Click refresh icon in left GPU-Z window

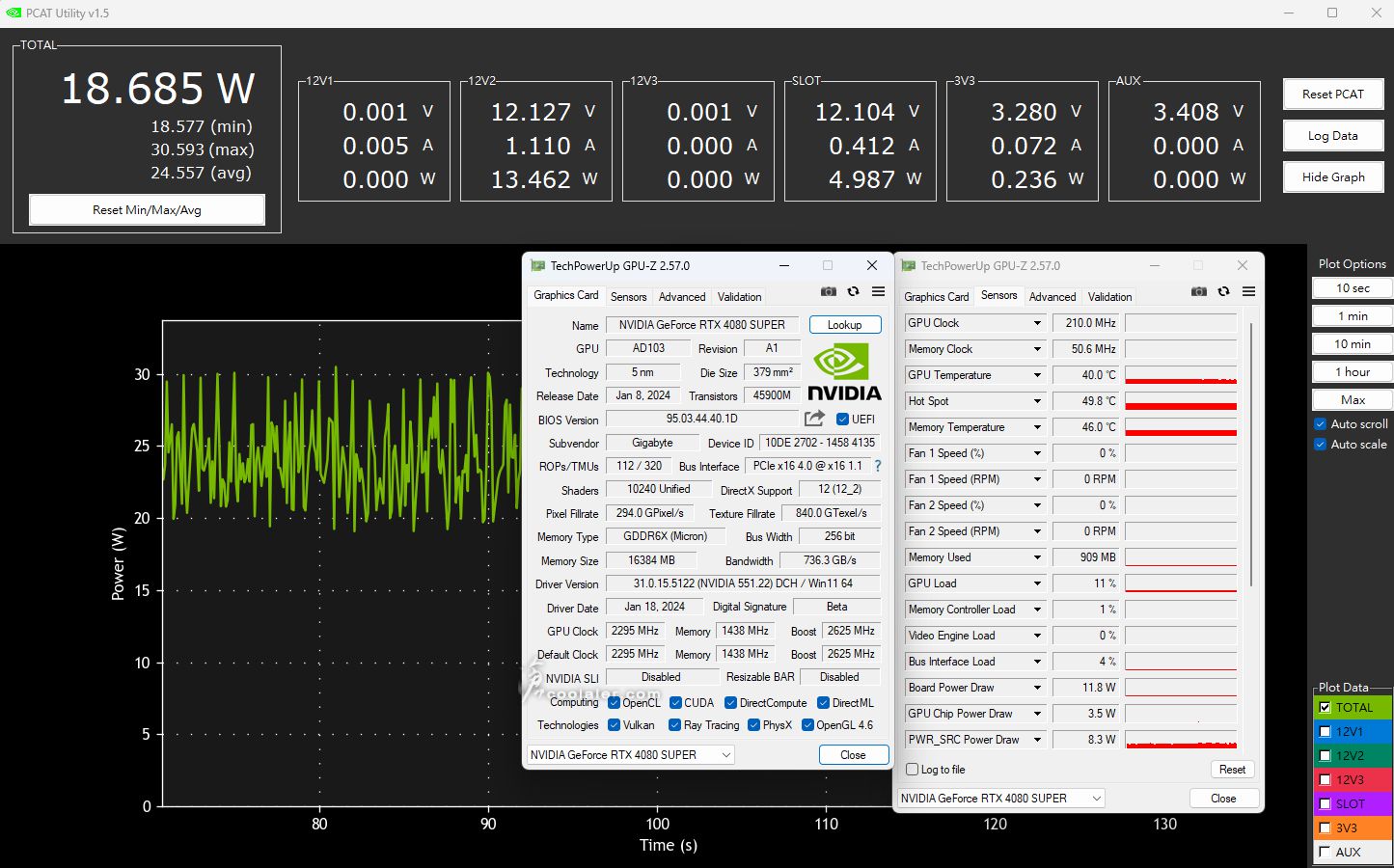853,291
